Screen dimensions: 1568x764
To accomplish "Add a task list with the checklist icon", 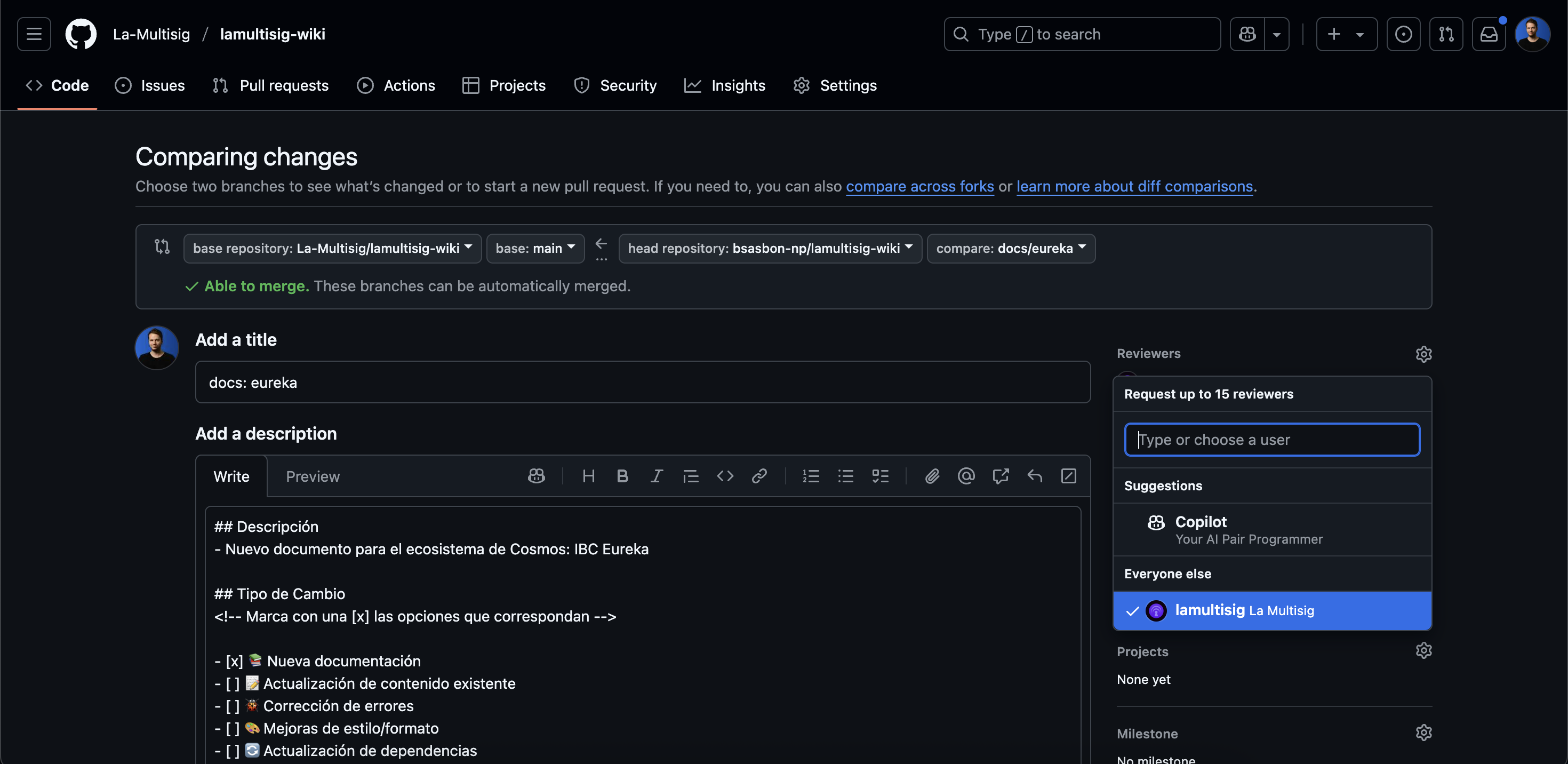I will pos(880,476).
